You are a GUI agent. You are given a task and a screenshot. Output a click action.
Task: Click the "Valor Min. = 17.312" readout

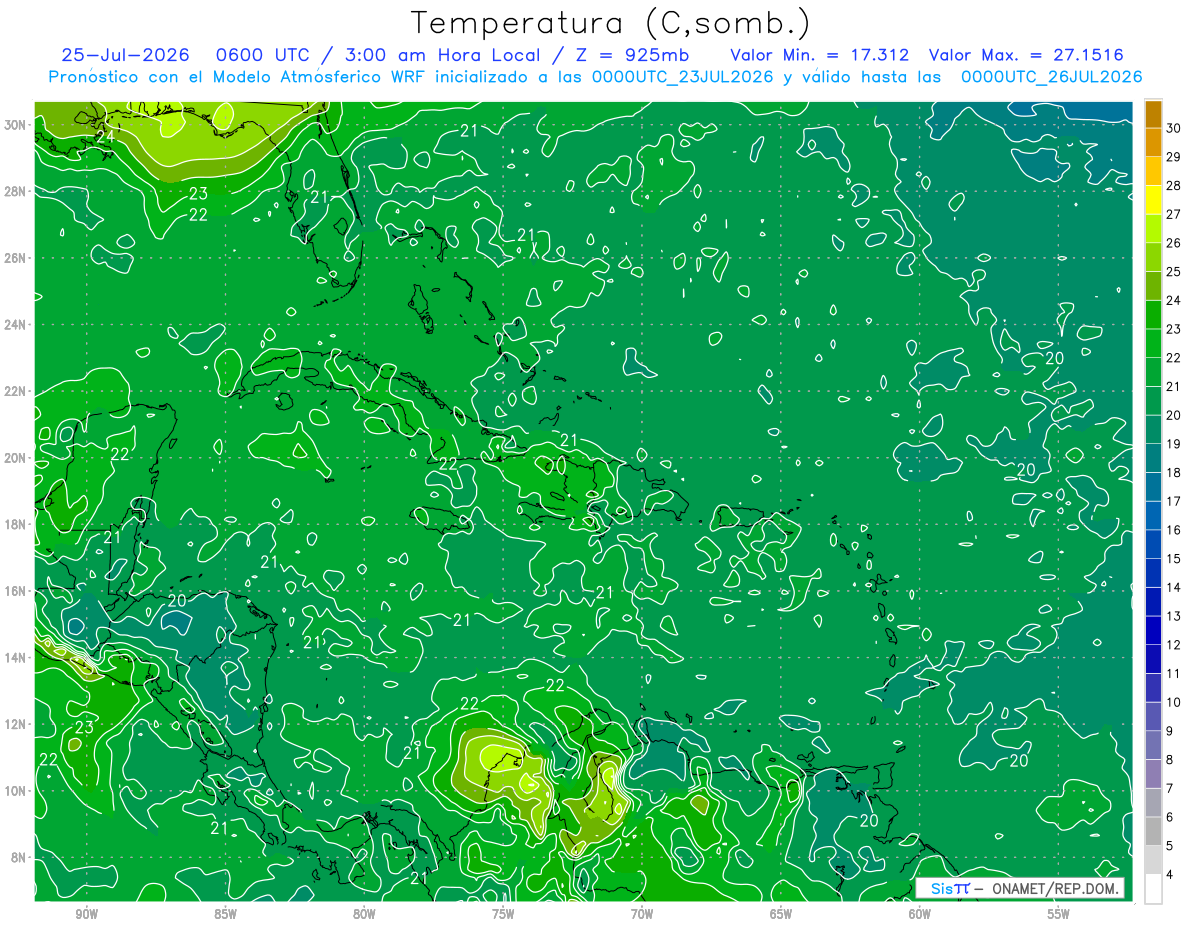tap(820, 55)
